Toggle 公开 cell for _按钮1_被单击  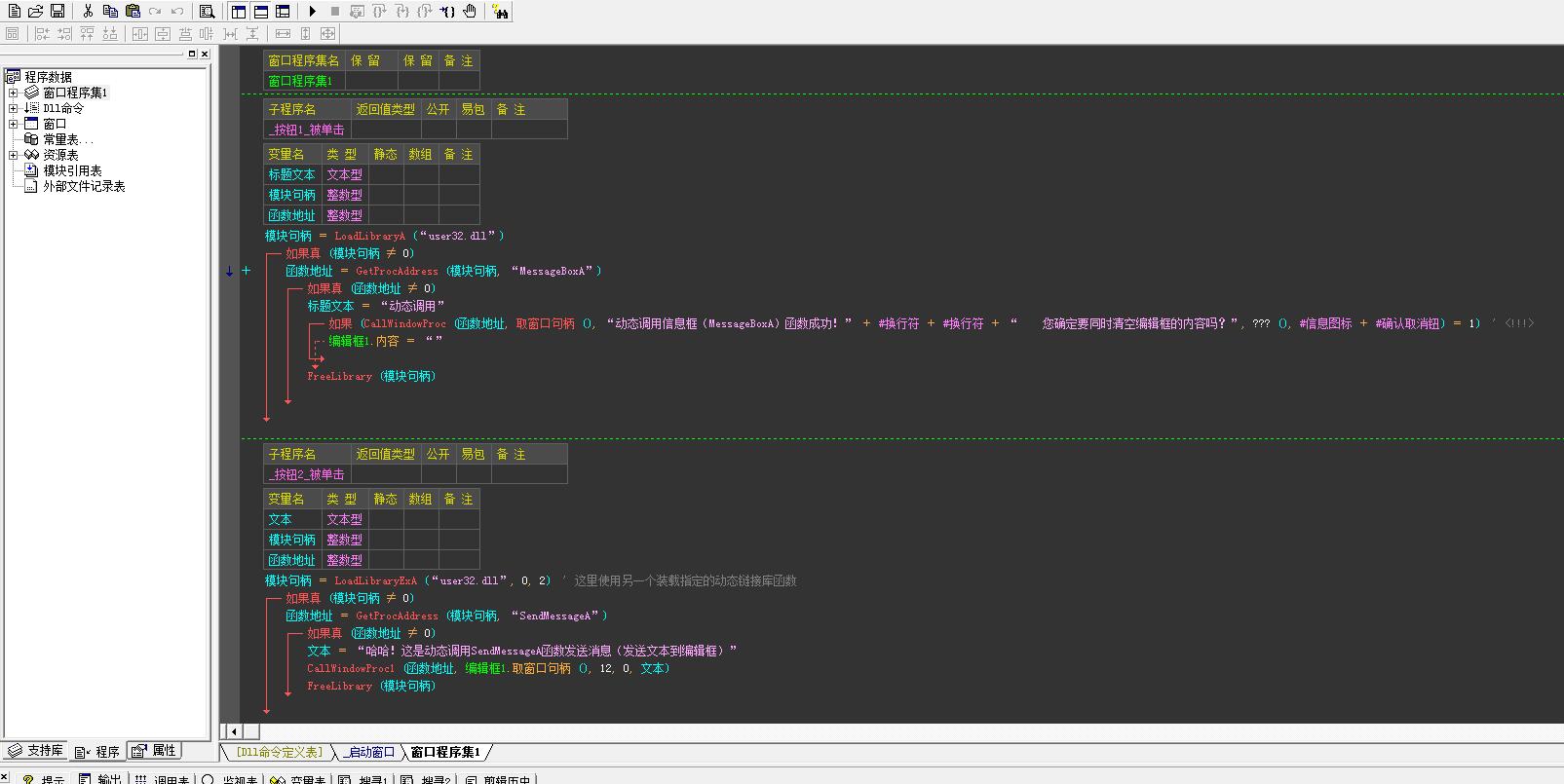pos(438,130)
